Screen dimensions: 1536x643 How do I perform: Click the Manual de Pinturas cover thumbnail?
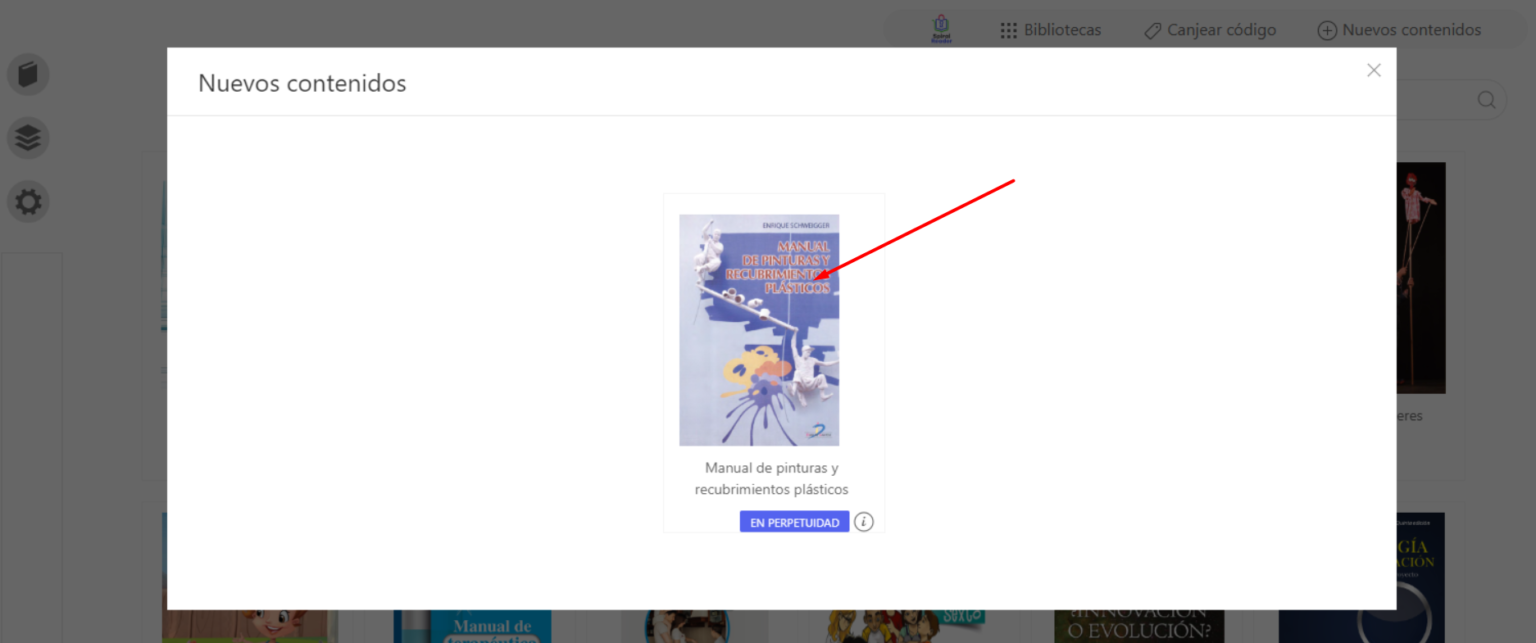coord(759,329)
